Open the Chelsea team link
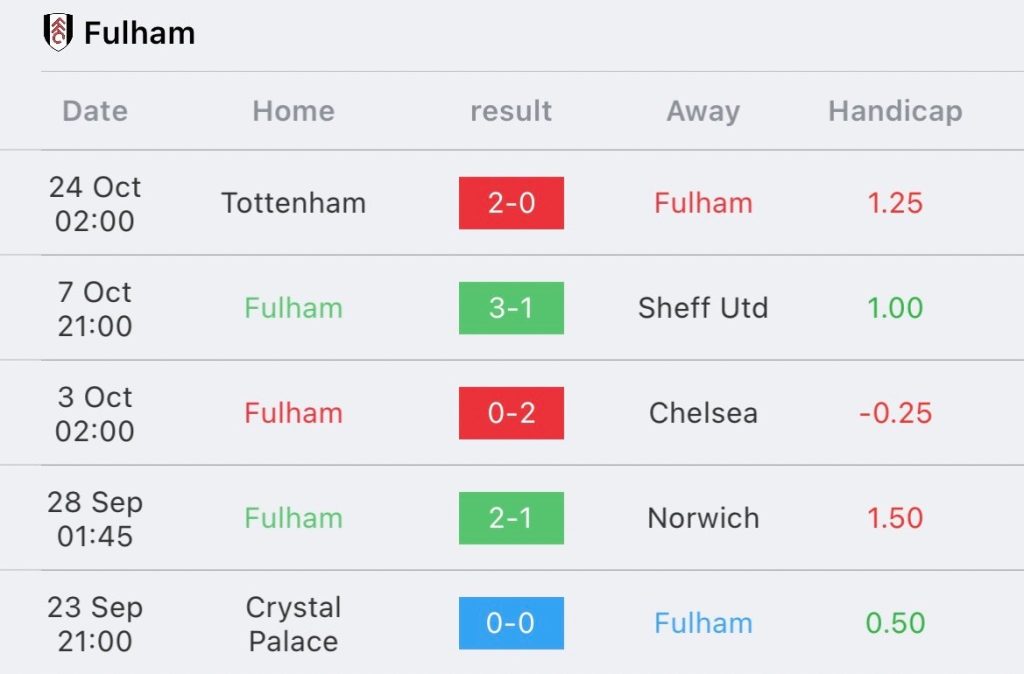1024x674 pixels. pos(703,413)
